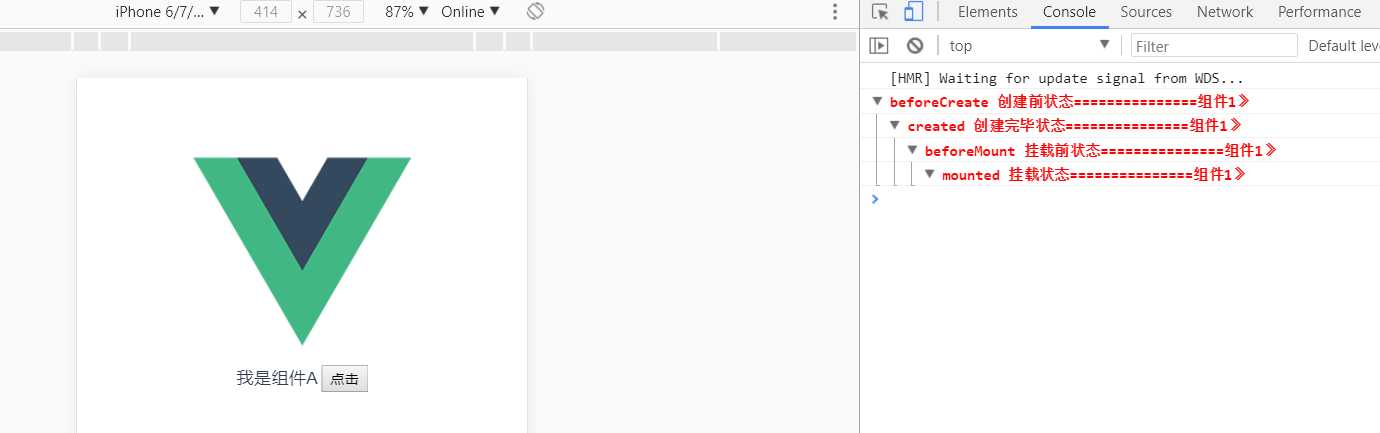Activate the inspect element picker icon
Viewport: 1380px width, 433px height.
[x=880, y=12]
